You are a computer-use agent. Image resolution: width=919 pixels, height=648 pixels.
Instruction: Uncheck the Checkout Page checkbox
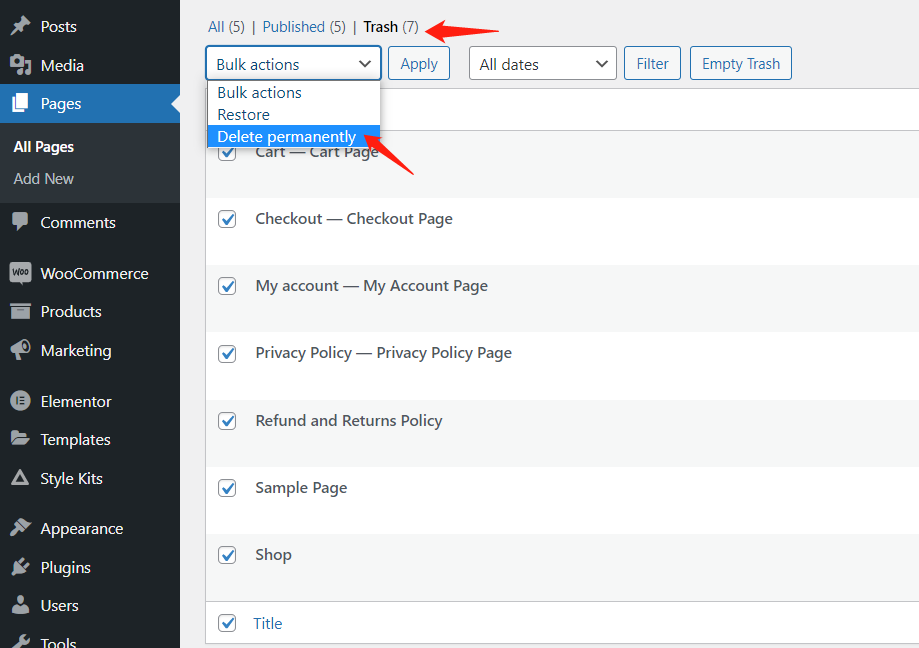click(x=227, y=219)
